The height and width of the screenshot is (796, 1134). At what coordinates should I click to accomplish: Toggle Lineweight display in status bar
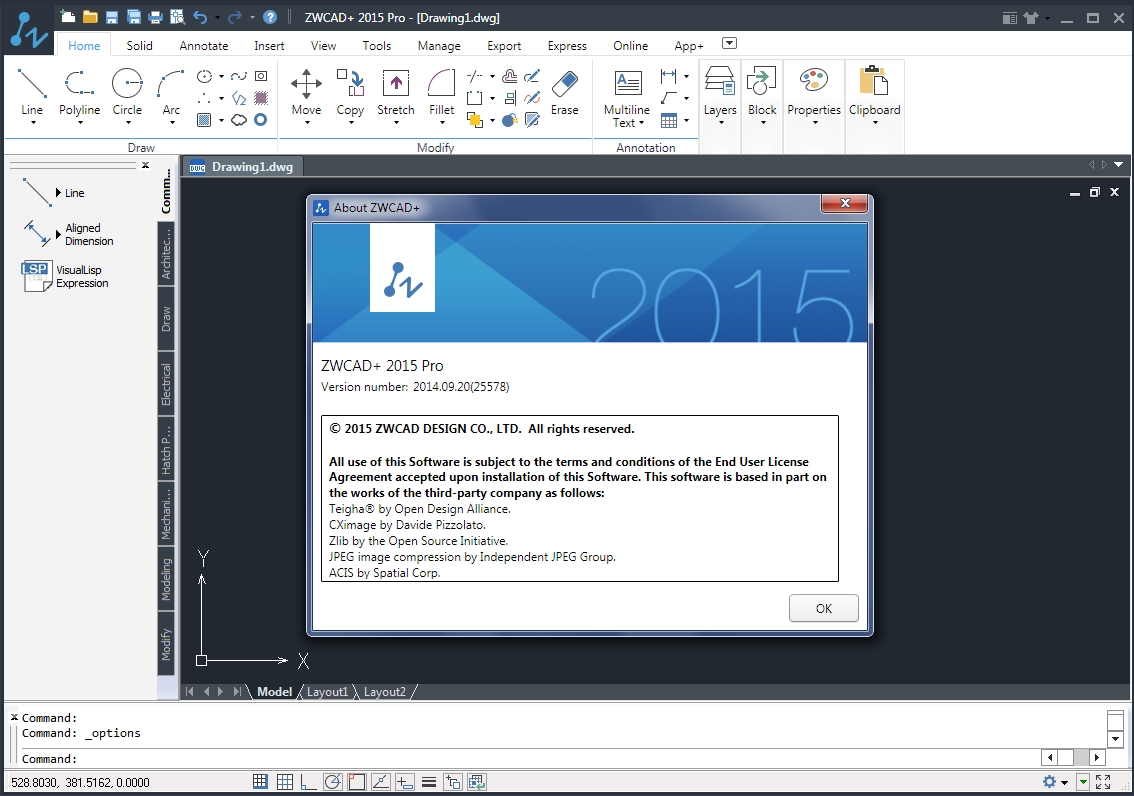tap(429, 782)
